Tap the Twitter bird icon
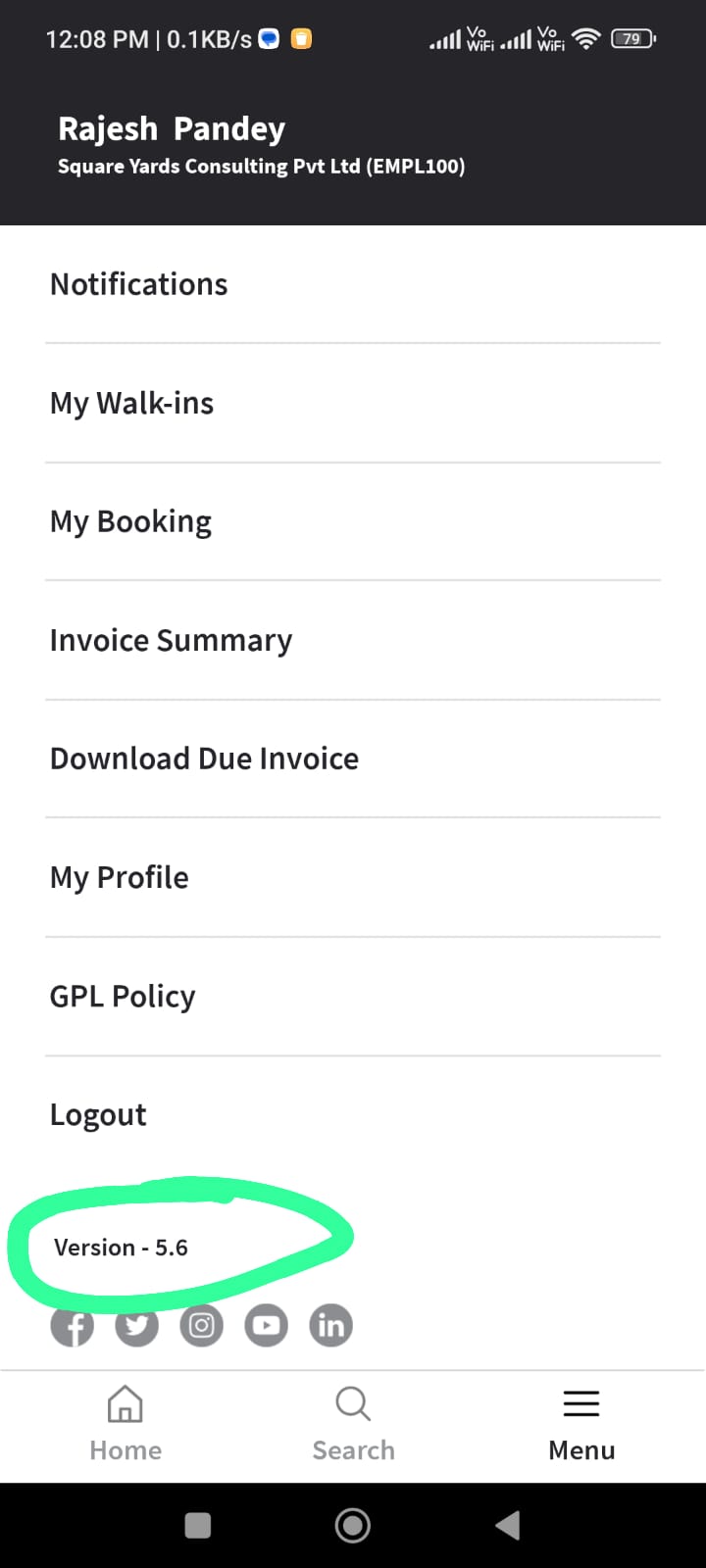Screen dimensions: 706x1568 136,1326
